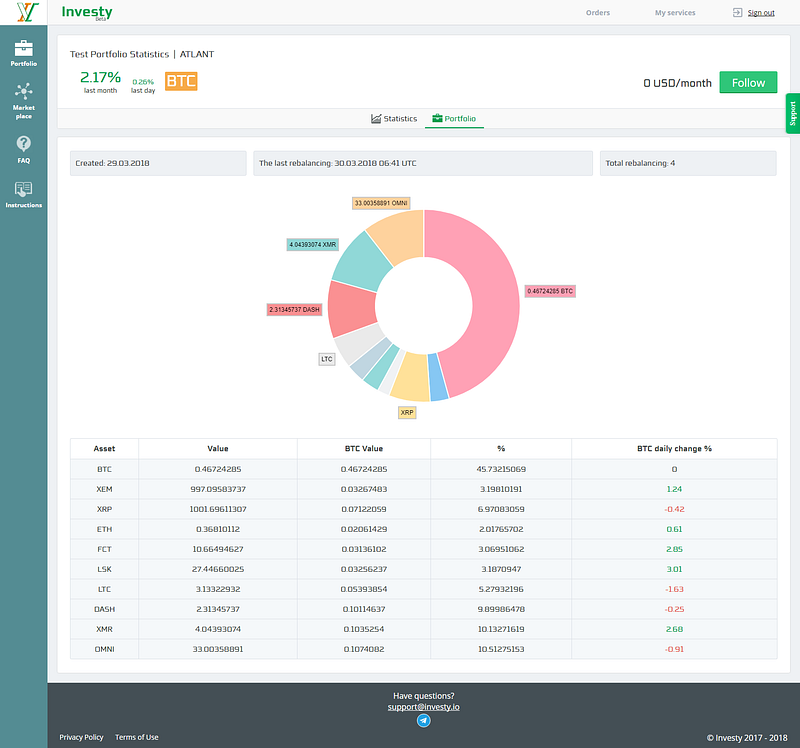Click BTC value 0.10114637 in DASH row
Image resolution: width=800 pixels, height=748 pixels.
pyautogui.click(x=364, y=609)
